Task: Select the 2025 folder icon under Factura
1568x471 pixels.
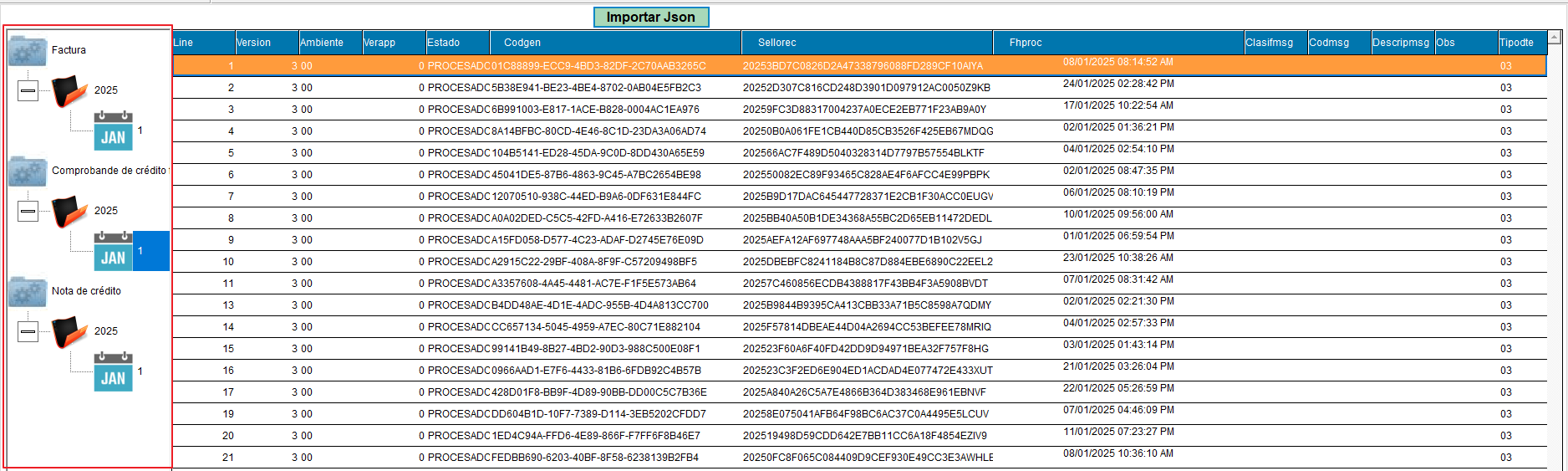Action: 70,90
